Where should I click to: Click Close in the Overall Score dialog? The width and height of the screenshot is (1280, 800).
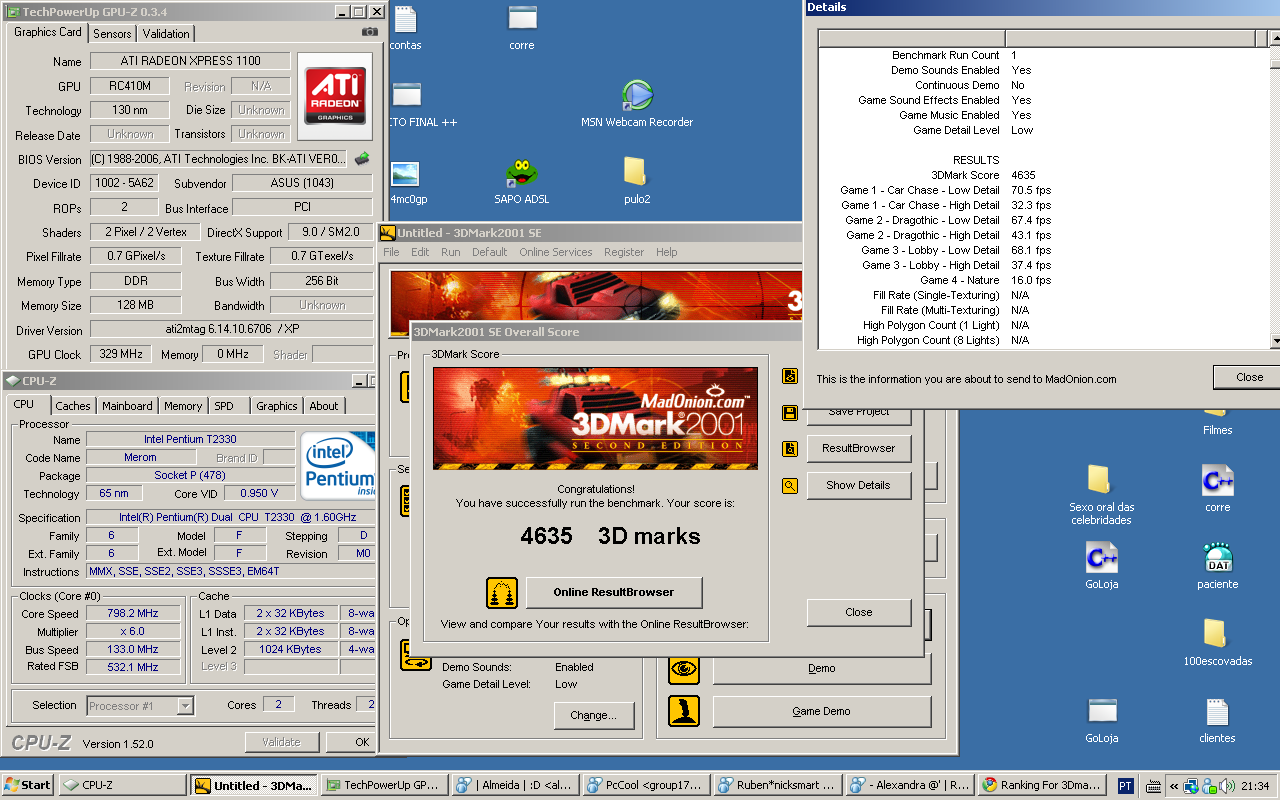(858, 612)
